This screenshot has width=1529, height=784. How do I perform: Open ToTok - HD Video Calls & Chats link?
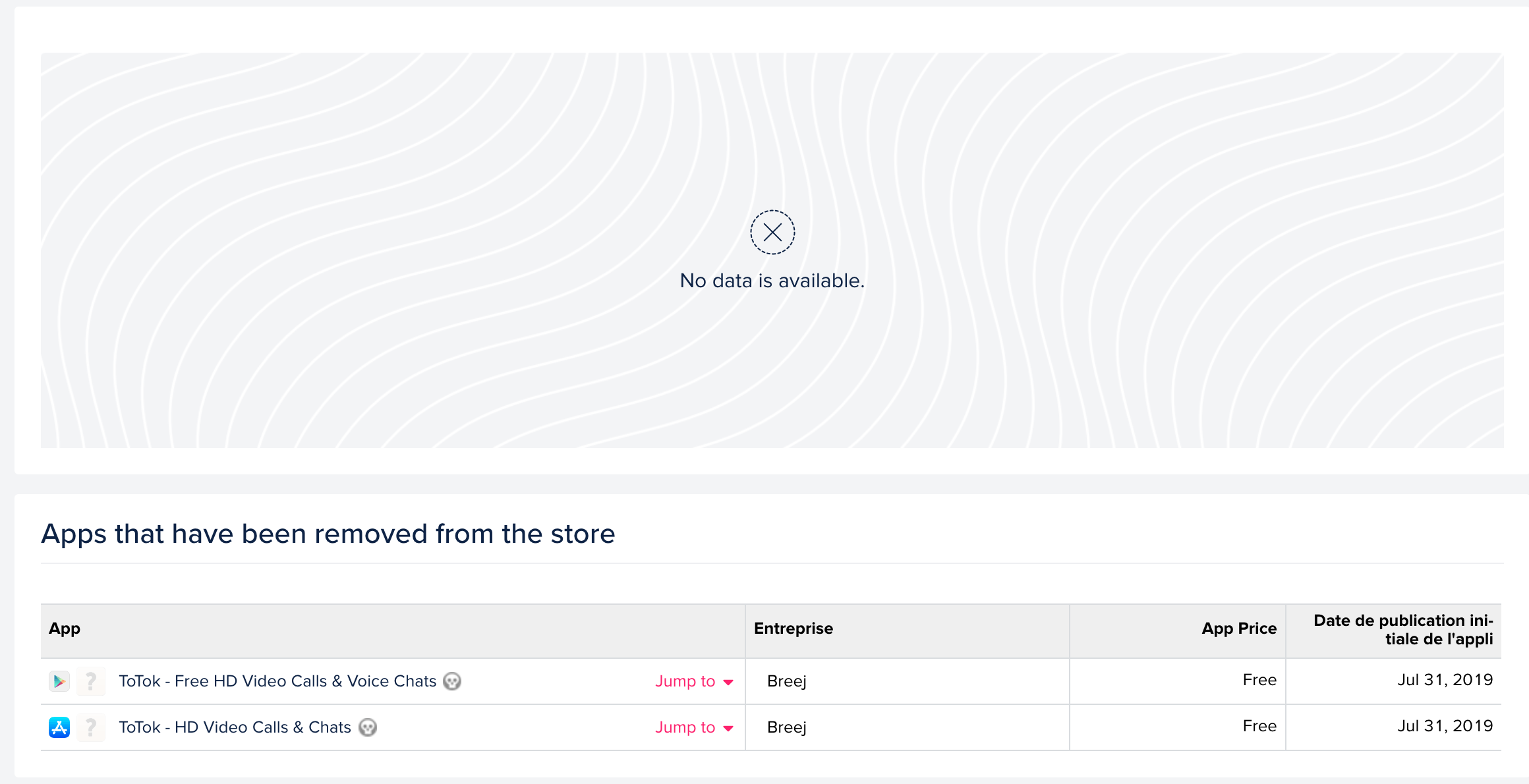tap(235, 727)
